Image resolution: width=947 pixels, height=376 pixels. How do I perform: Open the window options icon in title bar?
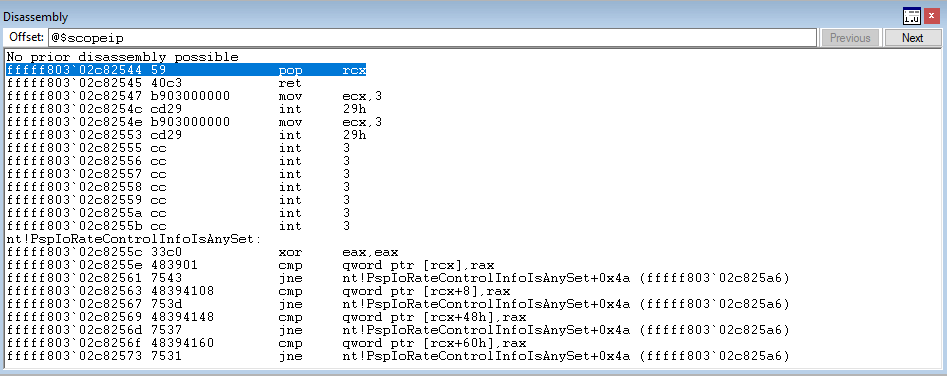coord(911,17)
